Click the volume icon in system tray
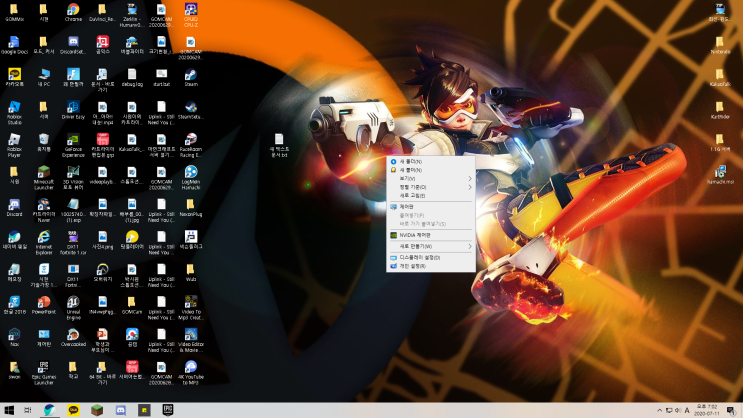Screen dimensions: 743x418 [678, 410]
